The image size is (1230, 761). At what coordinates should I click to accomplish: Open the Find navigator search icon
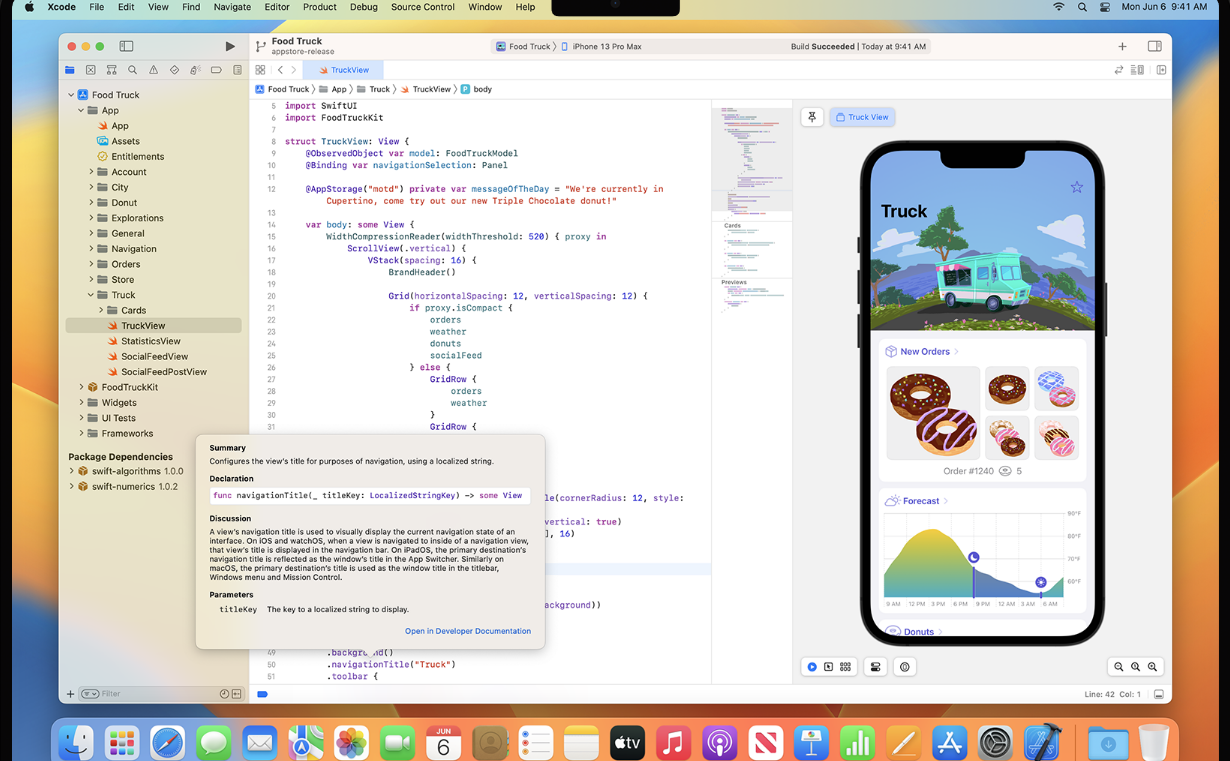coord(132,70)
